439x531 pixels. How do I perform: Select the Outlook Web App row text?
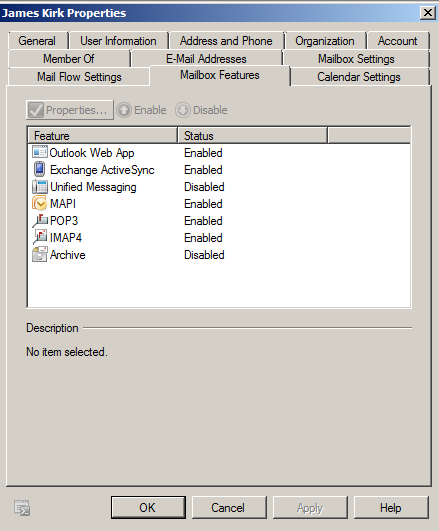[x=92, y=153]
